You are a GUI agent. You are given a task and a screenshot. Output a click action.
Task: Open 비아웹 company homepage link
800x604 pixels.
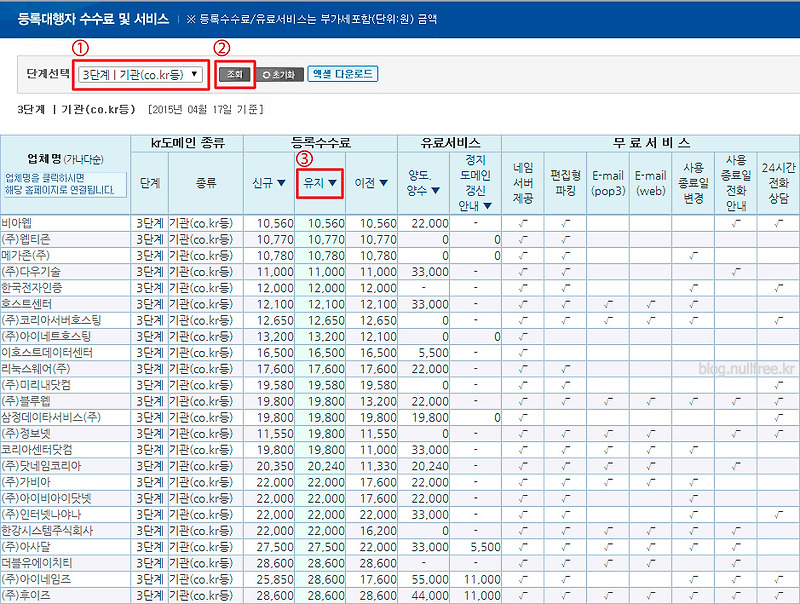[x=16, y=223]
